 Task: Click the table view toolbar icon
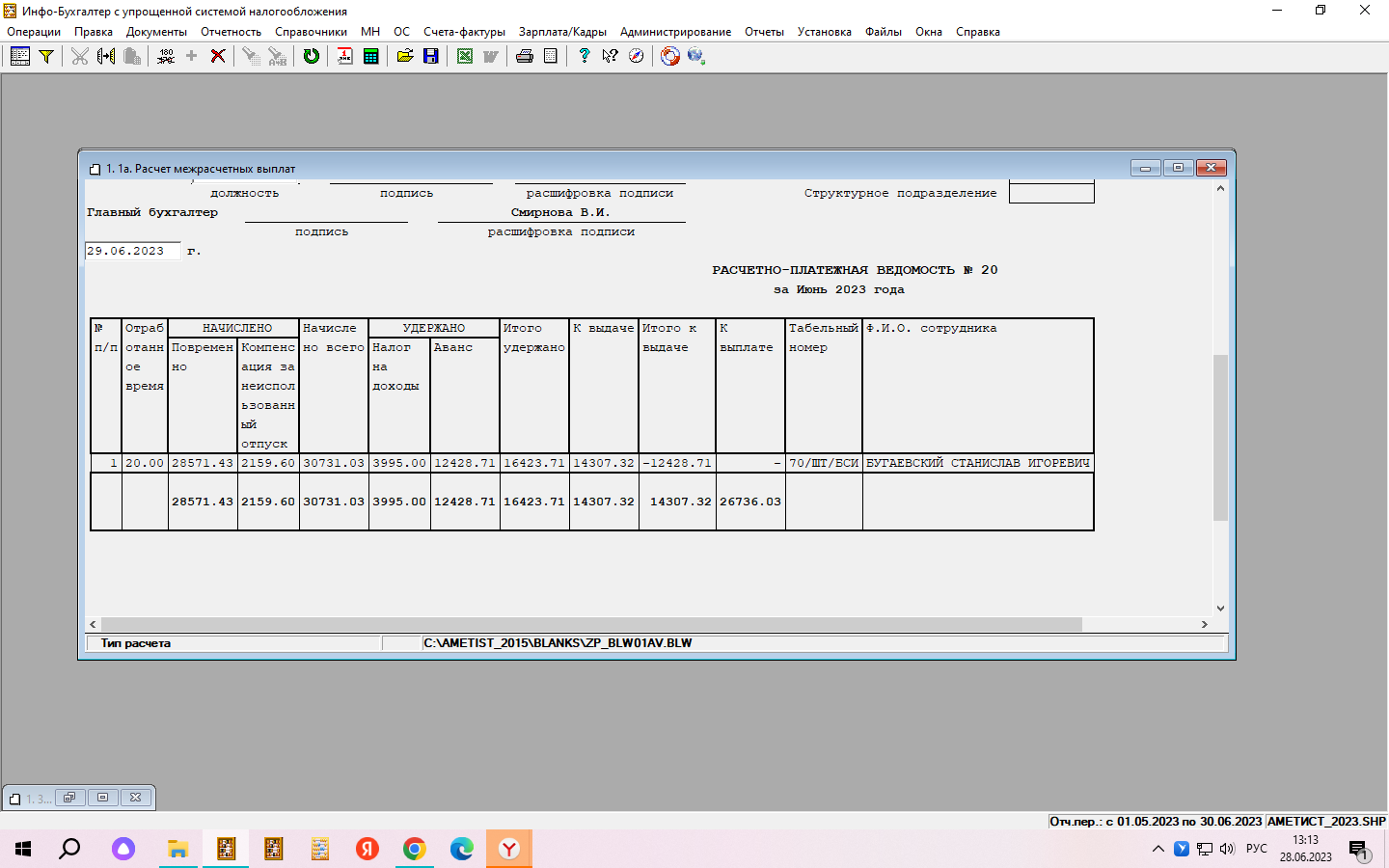pyautogui.click(x=20, y=56)
